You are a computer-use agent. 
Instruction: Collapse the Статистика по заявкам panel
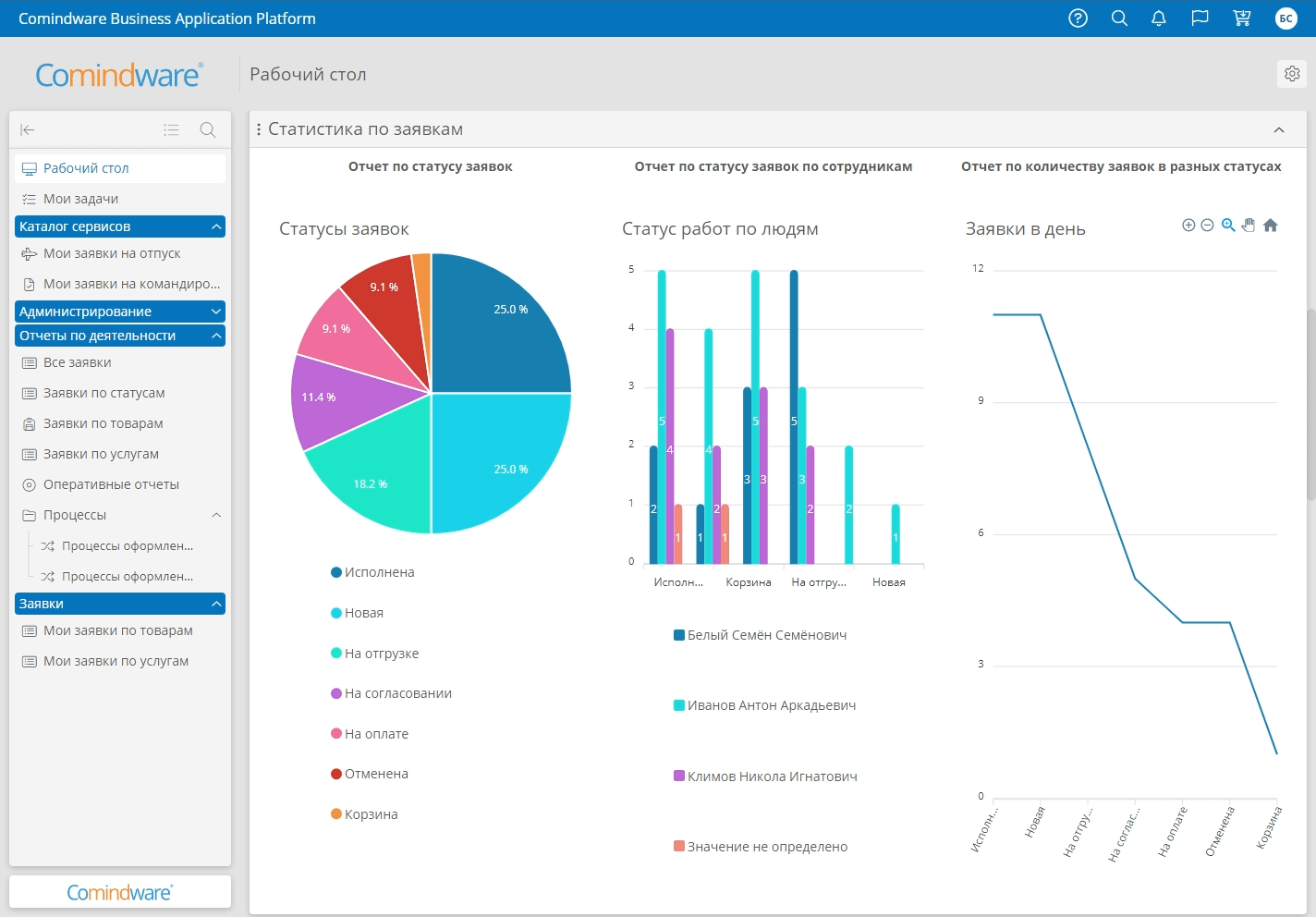coord(1279,130)
